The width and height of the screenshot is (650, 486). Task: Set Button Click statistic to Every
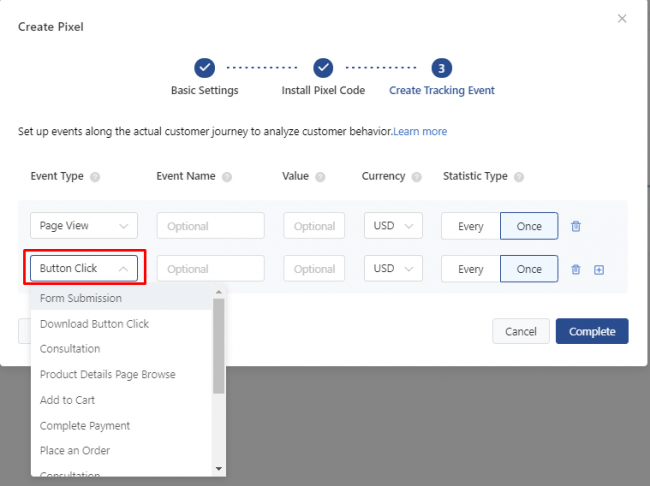click(471, 269)
